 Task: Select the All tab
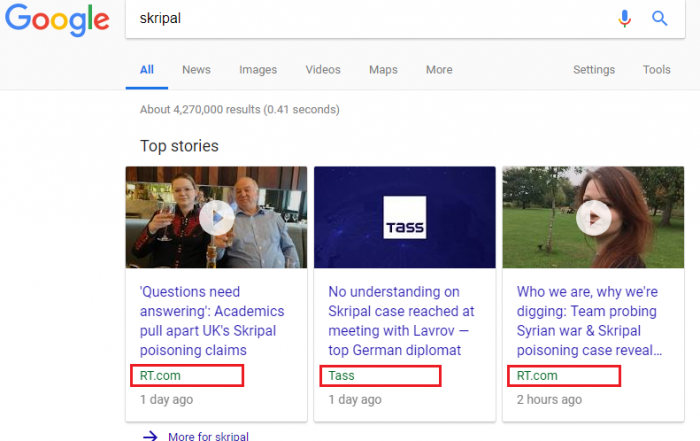[146, 70]
